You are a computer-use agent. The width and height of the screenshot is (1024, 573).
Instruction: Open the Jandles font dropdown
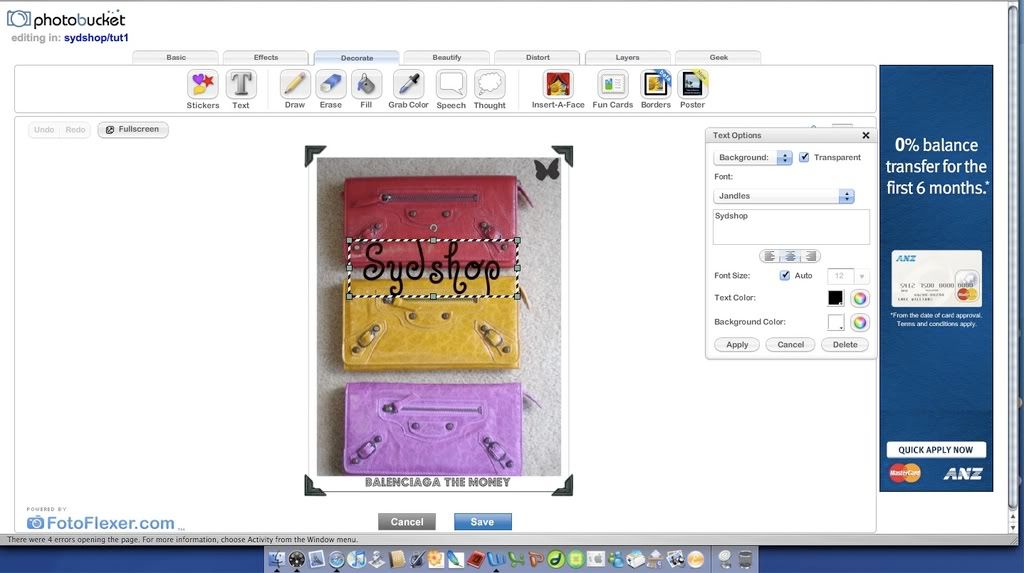pyautogui.click(x=784, y=196)
